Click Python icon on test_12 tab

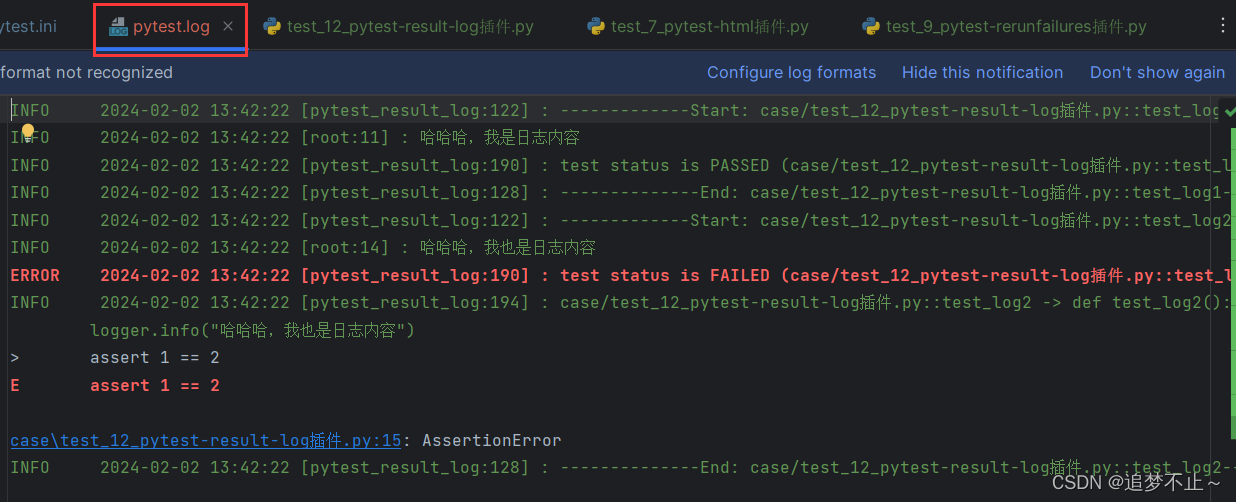pyautogui.click(x=271, y=27)
